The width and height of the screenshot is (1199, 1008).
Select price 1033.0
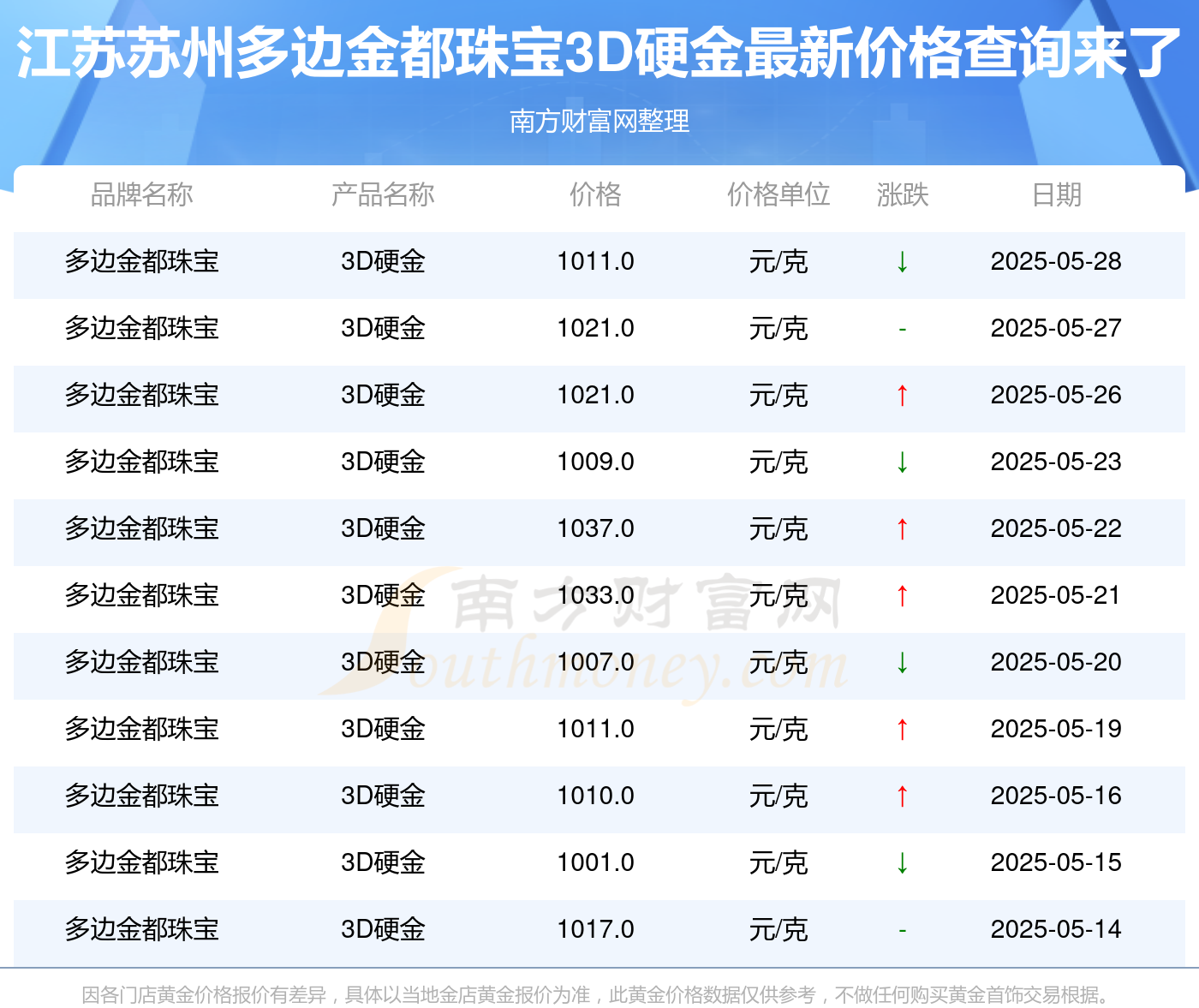(595, 595)
